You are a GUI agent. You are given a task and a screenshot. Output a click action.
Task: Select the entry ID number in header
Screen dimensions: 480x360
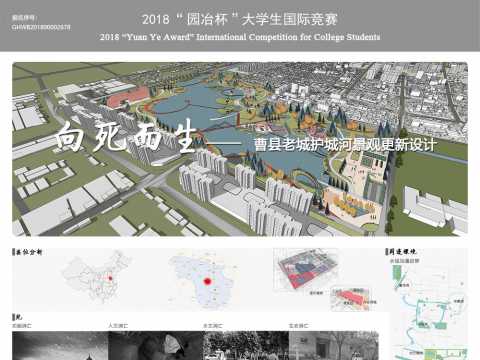[x=41, y=27]
